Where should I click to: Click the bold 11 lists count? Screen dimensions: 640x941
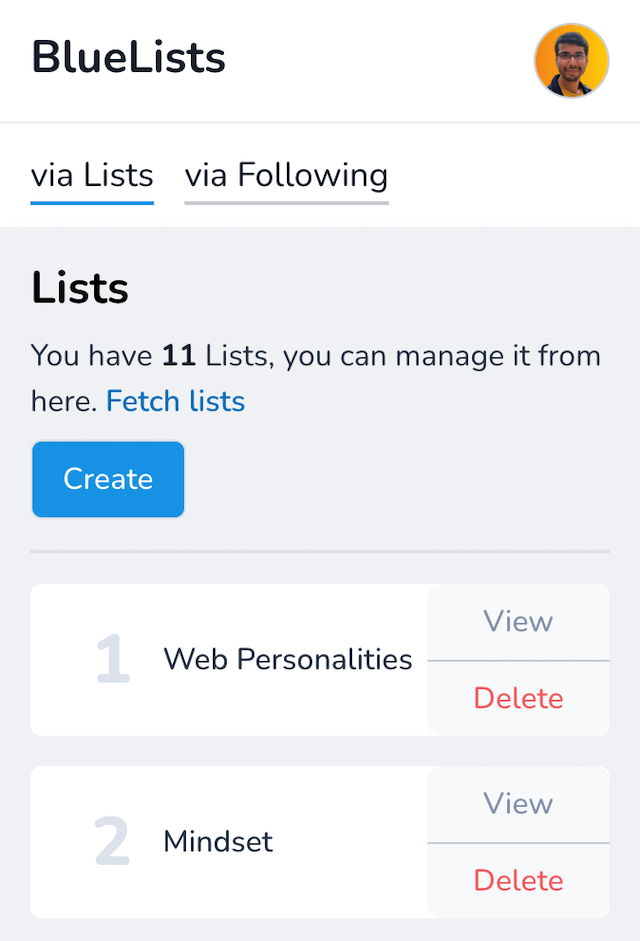pyautogui.click(x=178, y=356)
